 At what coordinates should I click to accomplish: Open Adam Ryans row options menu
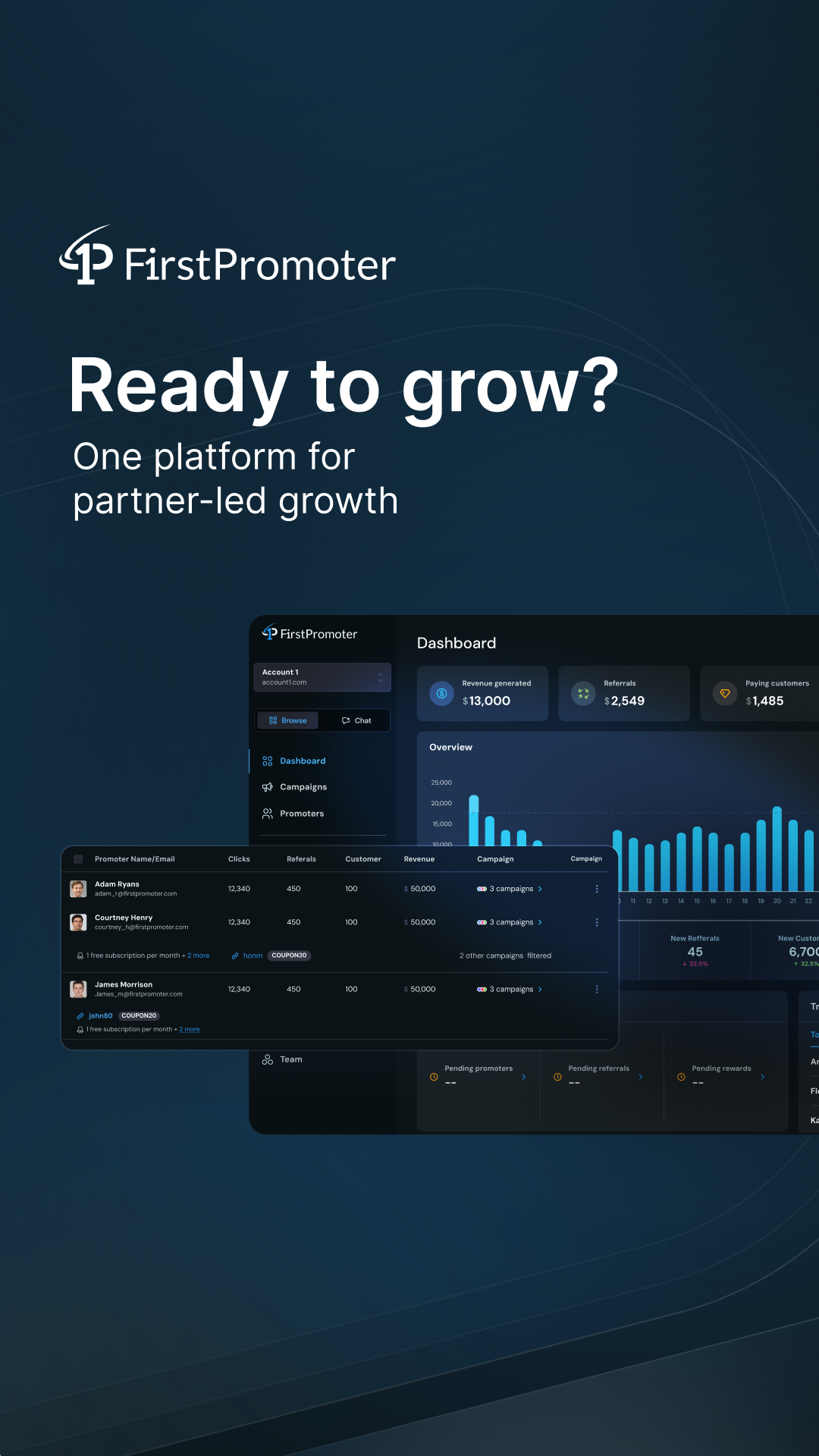(597, 889)
